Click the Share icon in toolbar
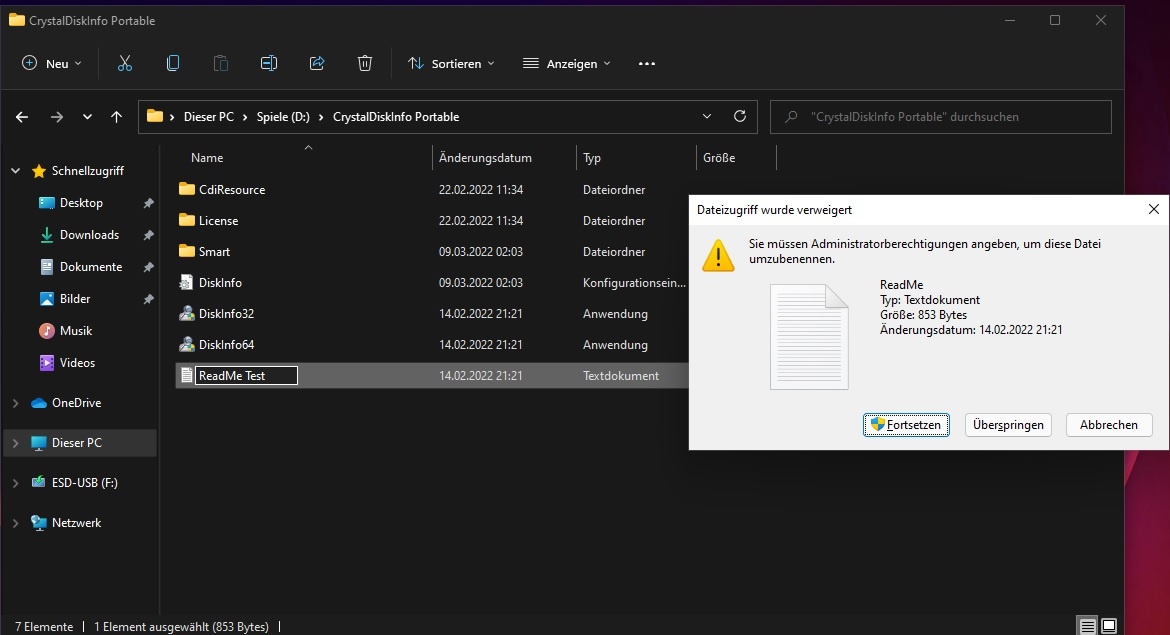 coord(316,63)
